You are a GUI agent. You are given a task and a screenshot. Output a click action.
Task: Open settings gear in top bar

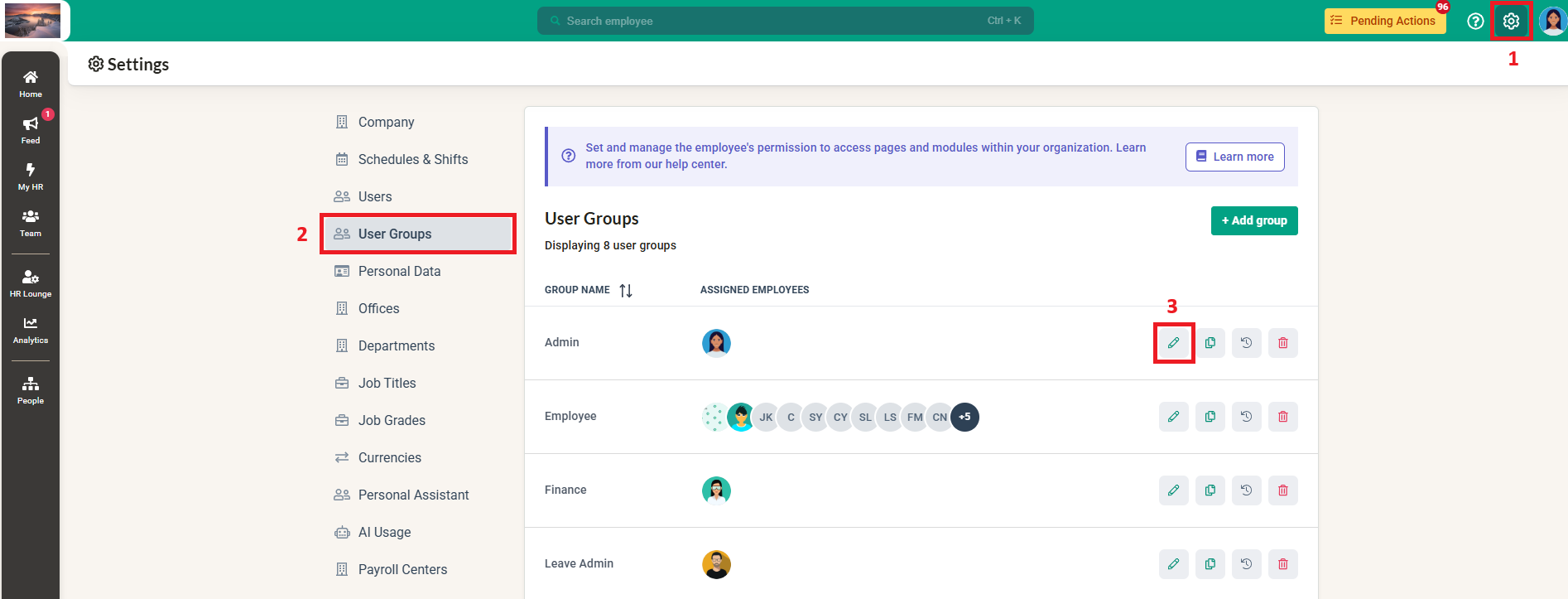click(1511, 22)
